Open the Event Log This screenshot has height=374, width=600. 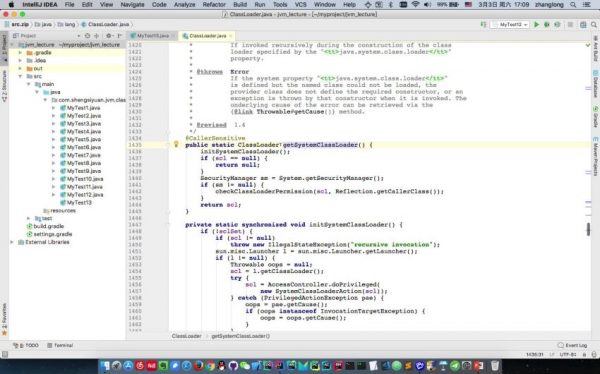572,345
